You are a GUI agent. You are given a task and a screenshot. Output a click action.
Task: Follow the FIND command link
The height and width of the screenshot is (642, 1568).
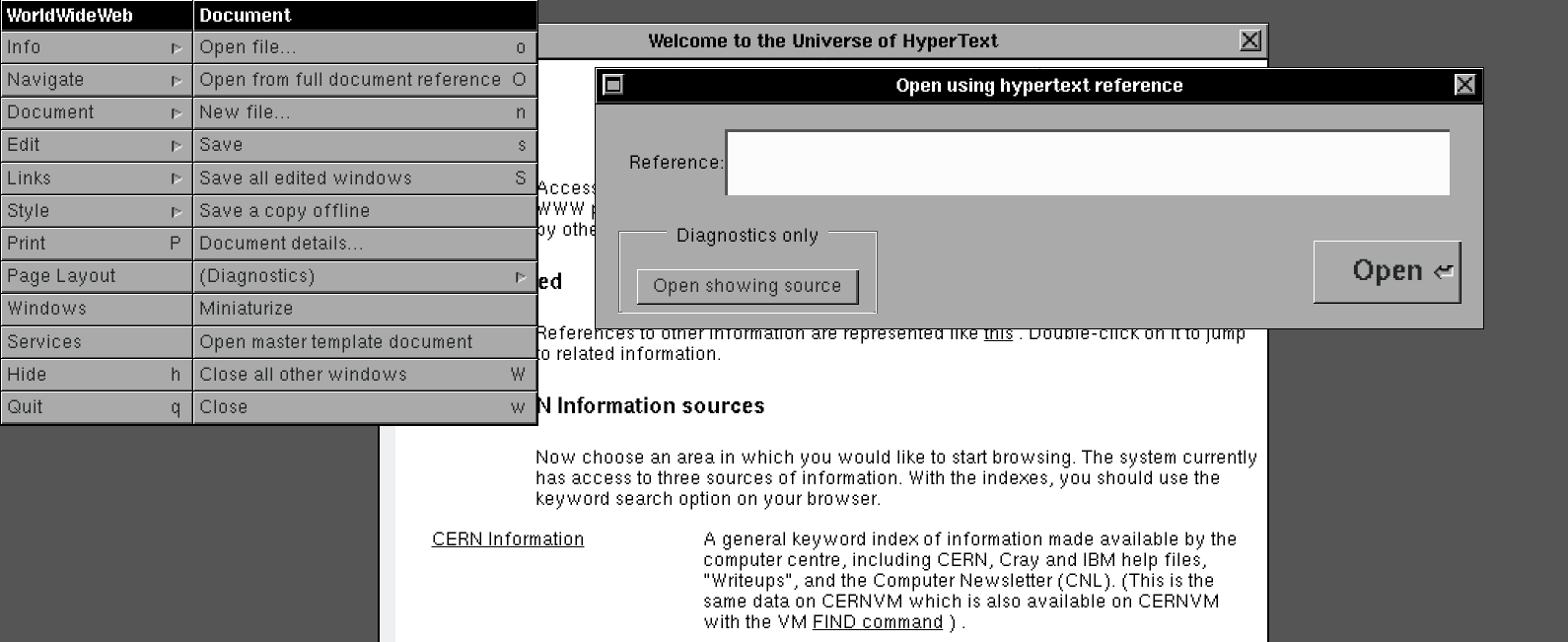(x=878, y=622)
